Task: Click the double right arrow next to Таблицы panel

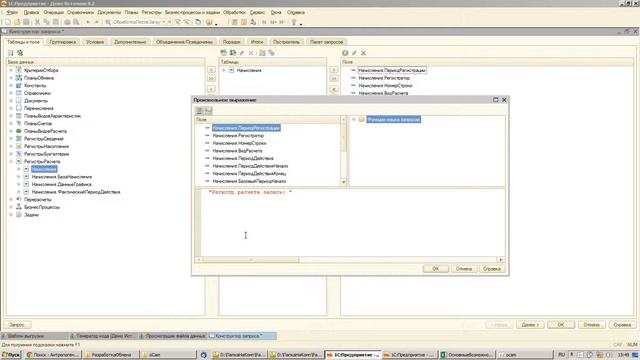Action: pyautogui.click(x=333, y=78)
